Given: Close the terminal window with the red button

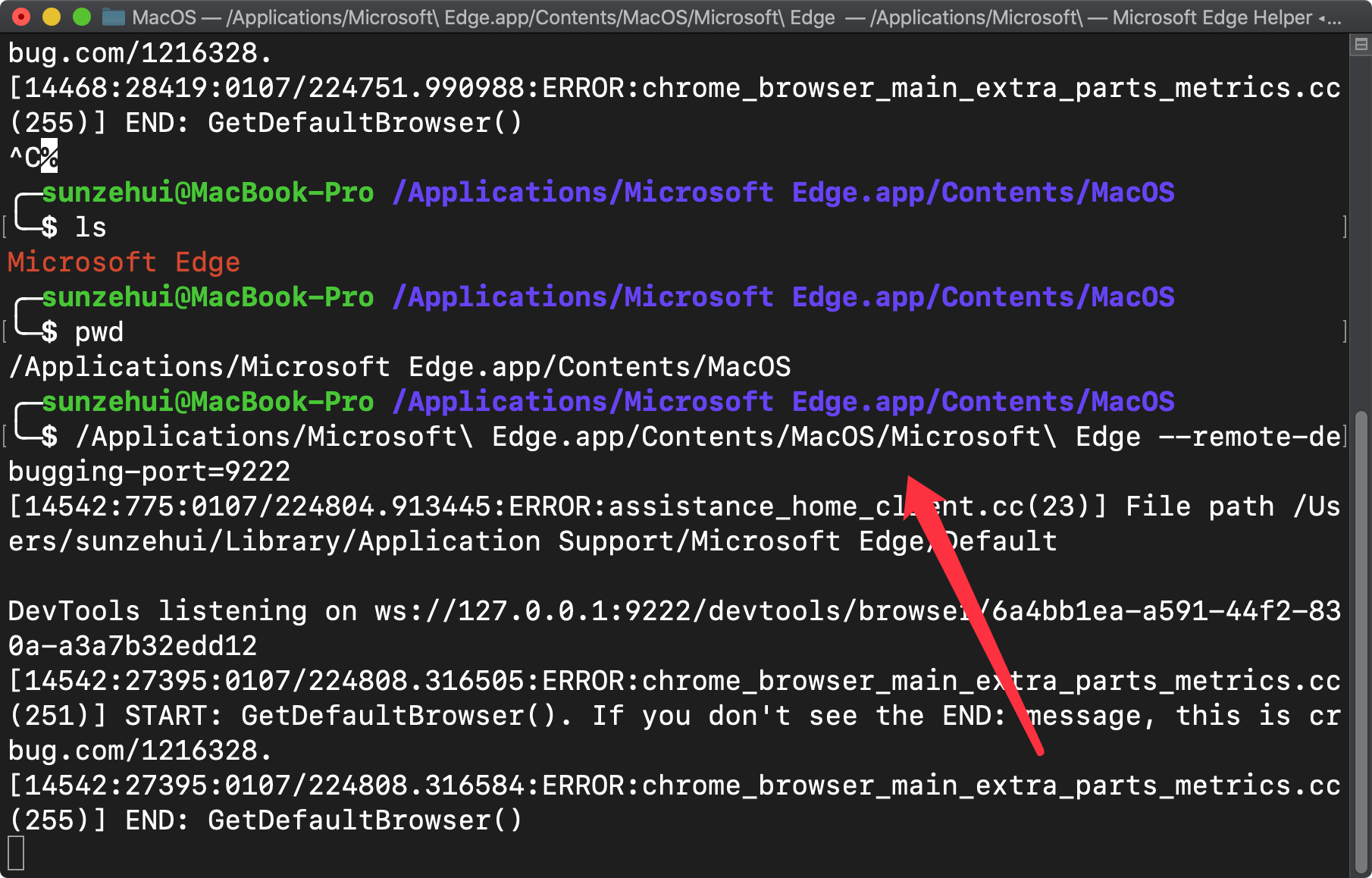Looking at the screenshot, I should [21, 17].
